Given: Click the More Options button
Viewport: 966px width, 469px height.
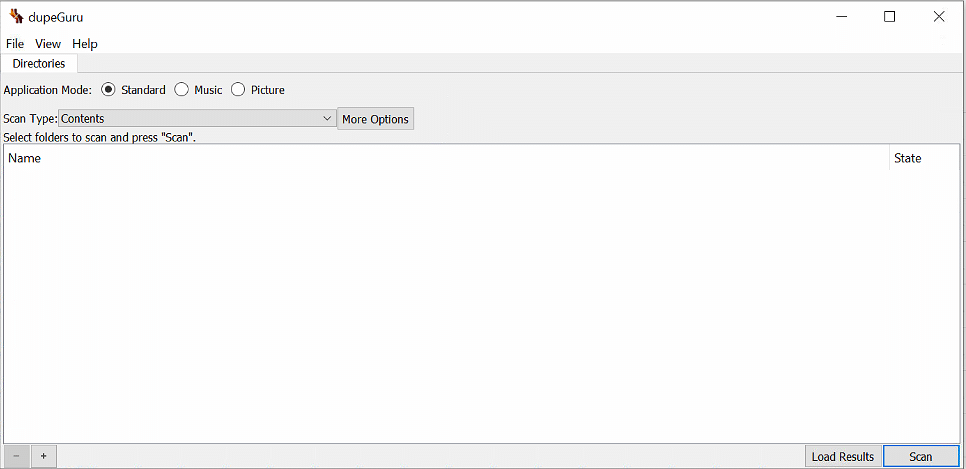Looking at the screenshot, I should point(375,119).
